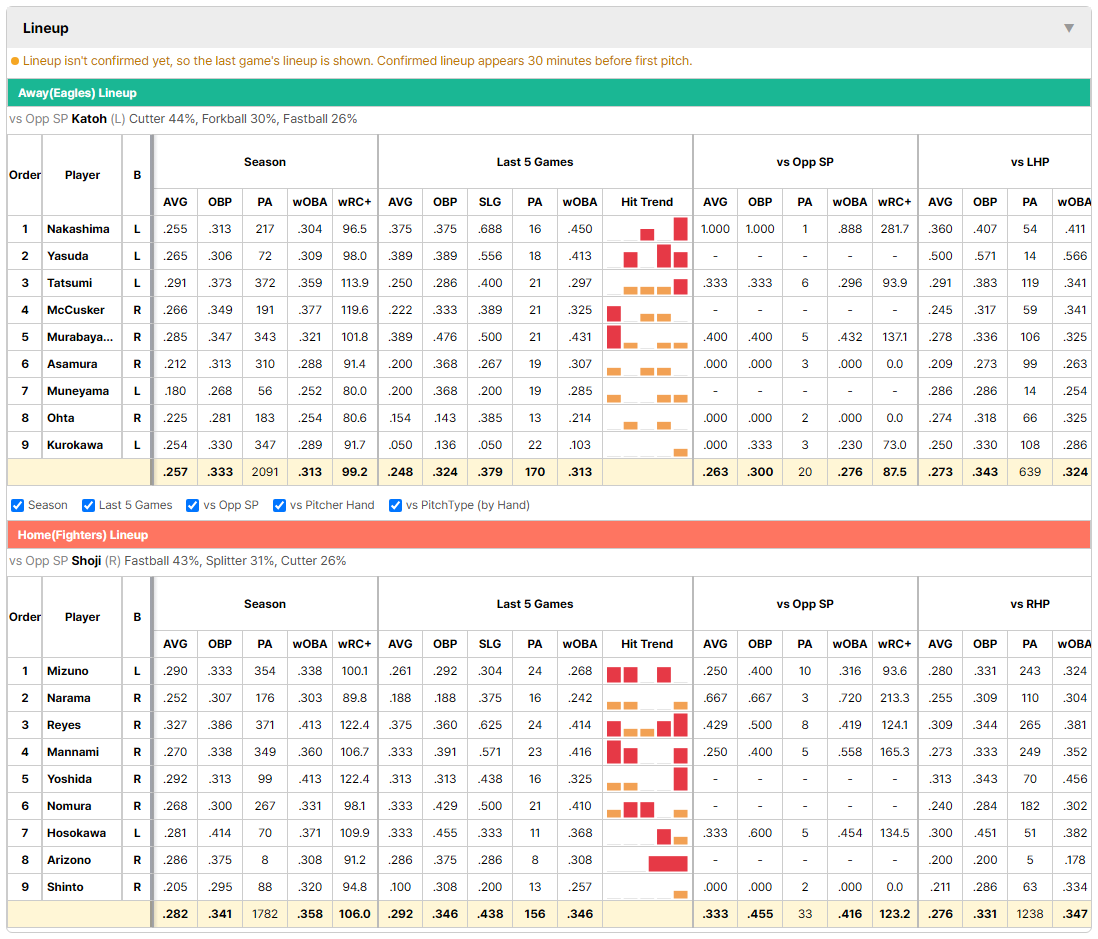Collapse the Lineup panel arrow

click(1069, 28)
